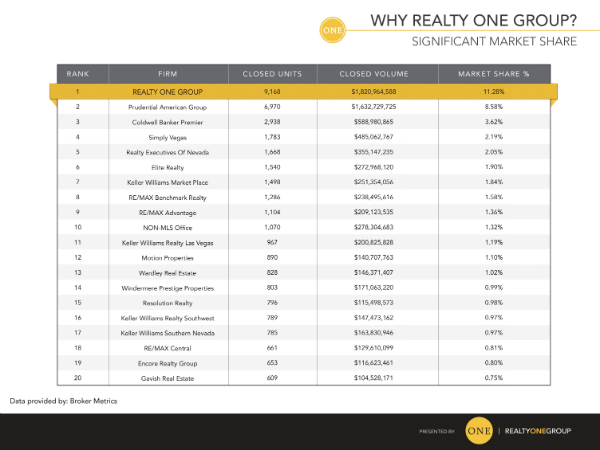The image size is (600, 450).
Task: Select the 1,104 closed units value
Action: [272, 212]
